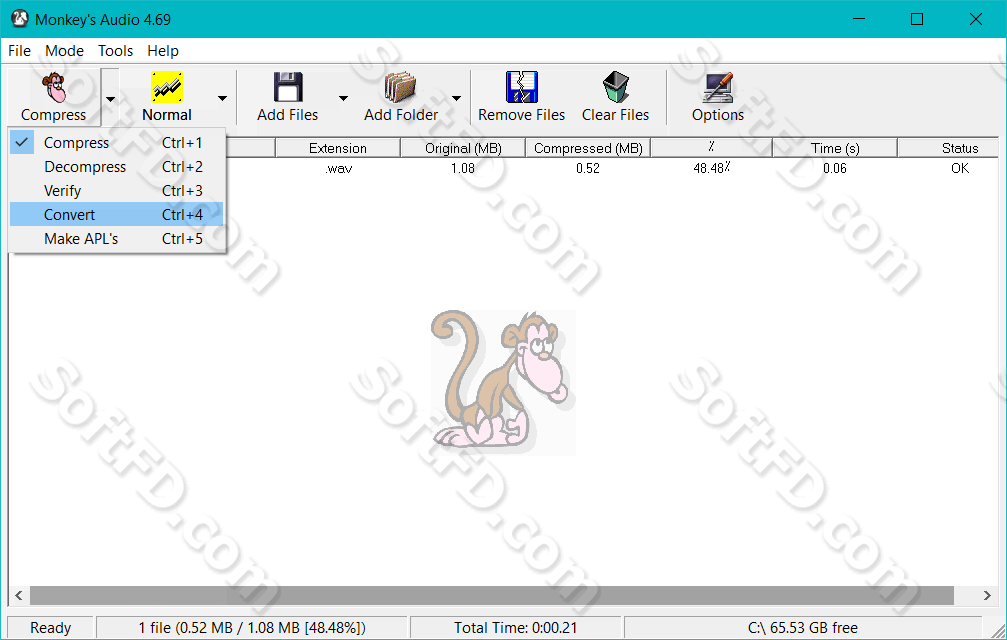Click the horizontal scrollbar left arrow

(x=19, y=596)
